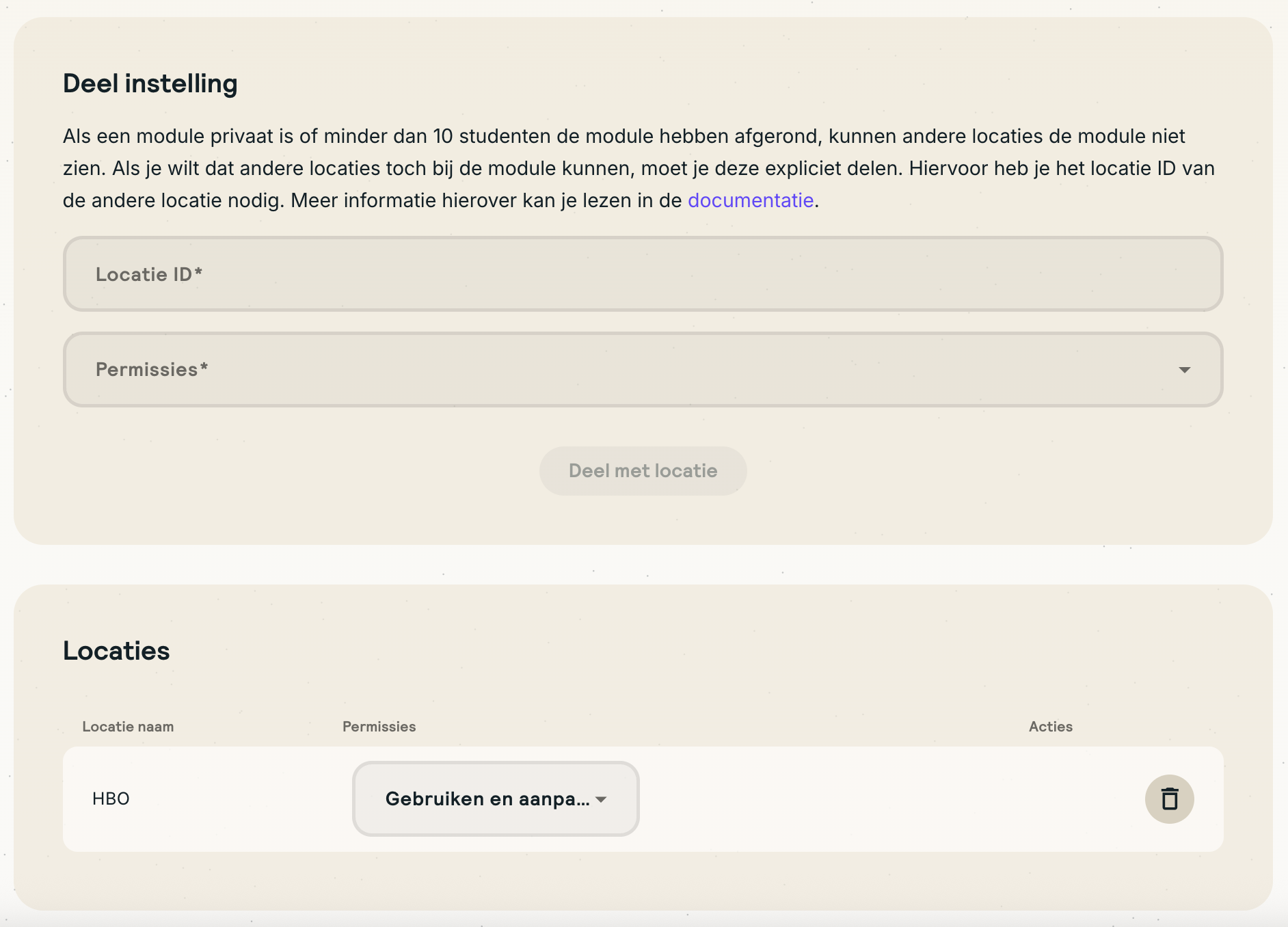The width and height of the screenshot is (1288, 927).
Task: Click the paragraph explaining private modules
Action: (615, 168)
